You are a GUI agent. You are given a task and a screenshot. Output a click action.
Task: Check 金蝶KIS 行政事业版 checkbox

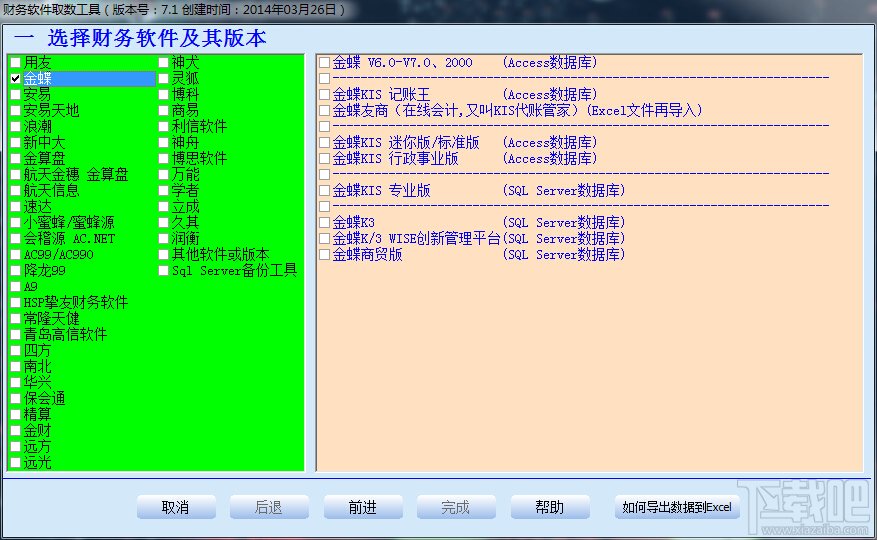[x=324, y=158]
